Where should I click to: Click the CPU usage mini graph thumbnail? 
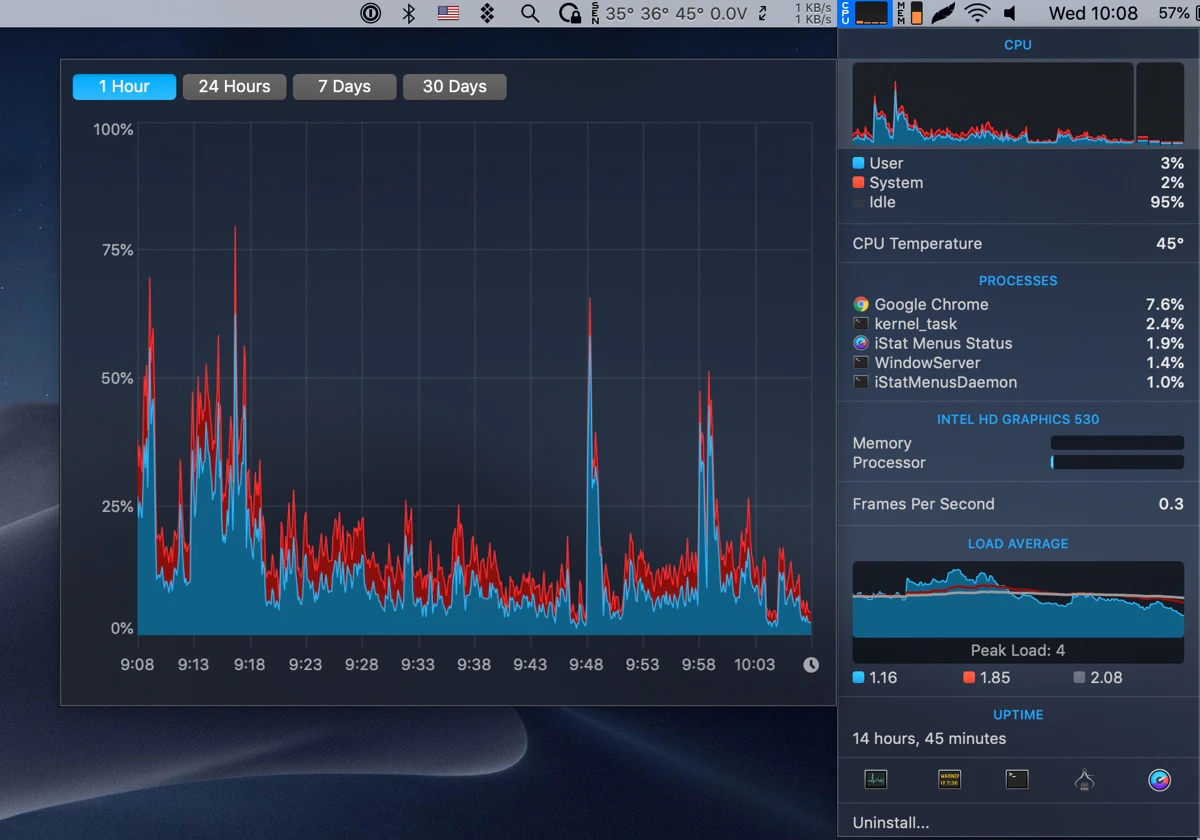point(1017,104)
